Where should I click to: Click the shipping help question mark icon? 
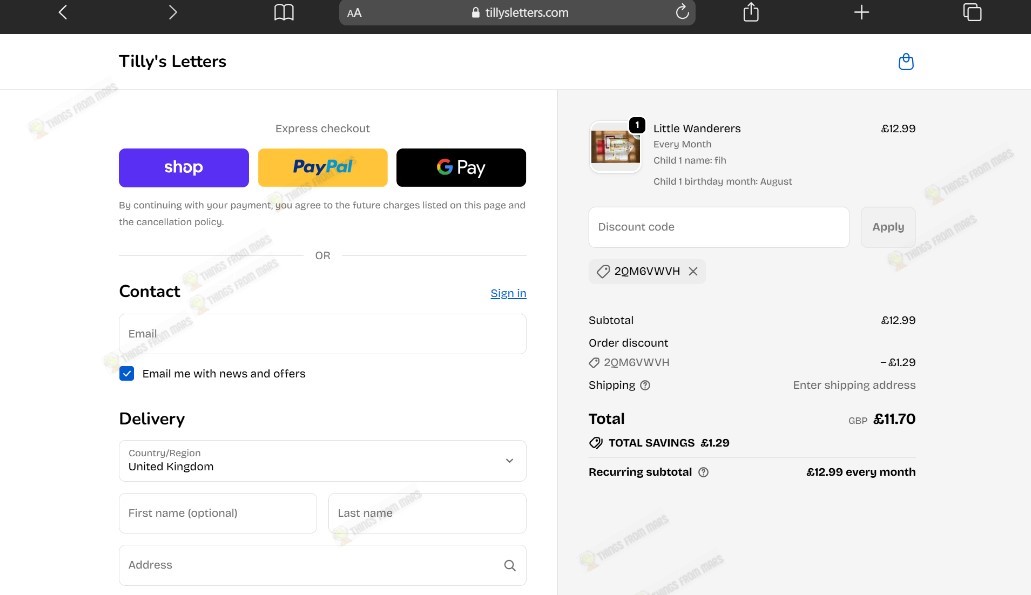tap(645, 385)
